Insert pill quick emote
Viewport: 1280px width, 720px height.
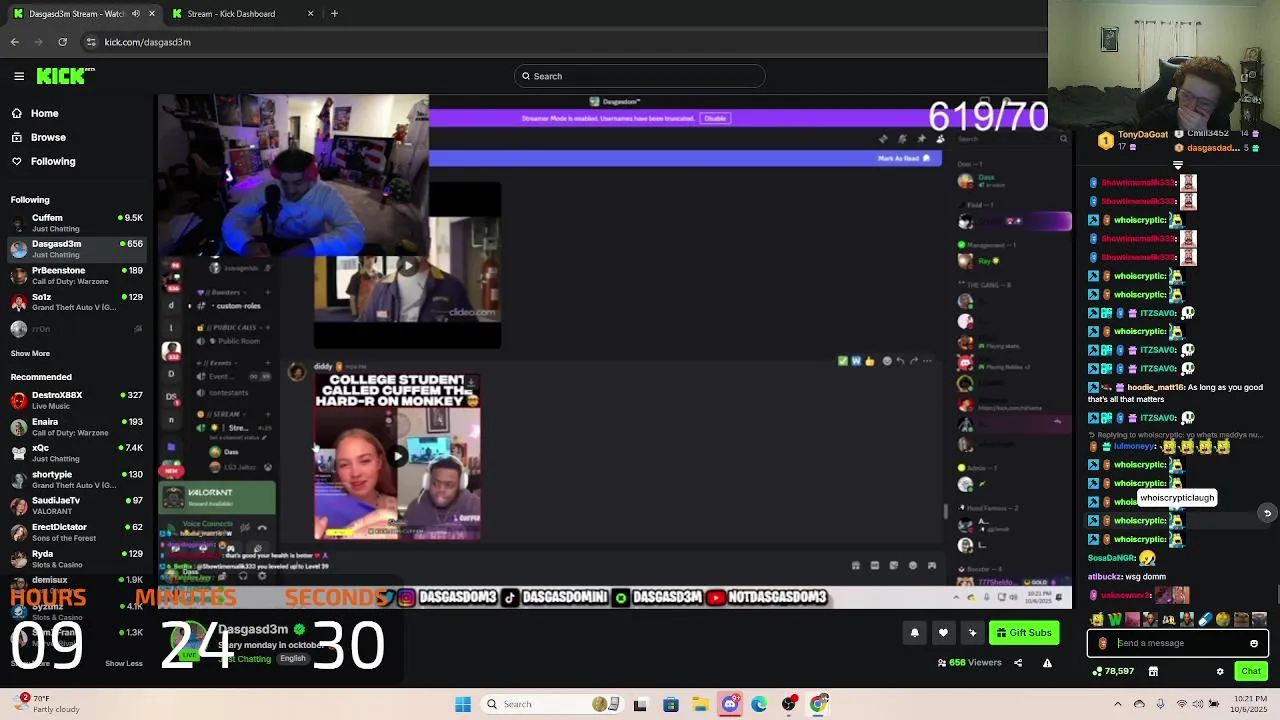point(1205,620)
